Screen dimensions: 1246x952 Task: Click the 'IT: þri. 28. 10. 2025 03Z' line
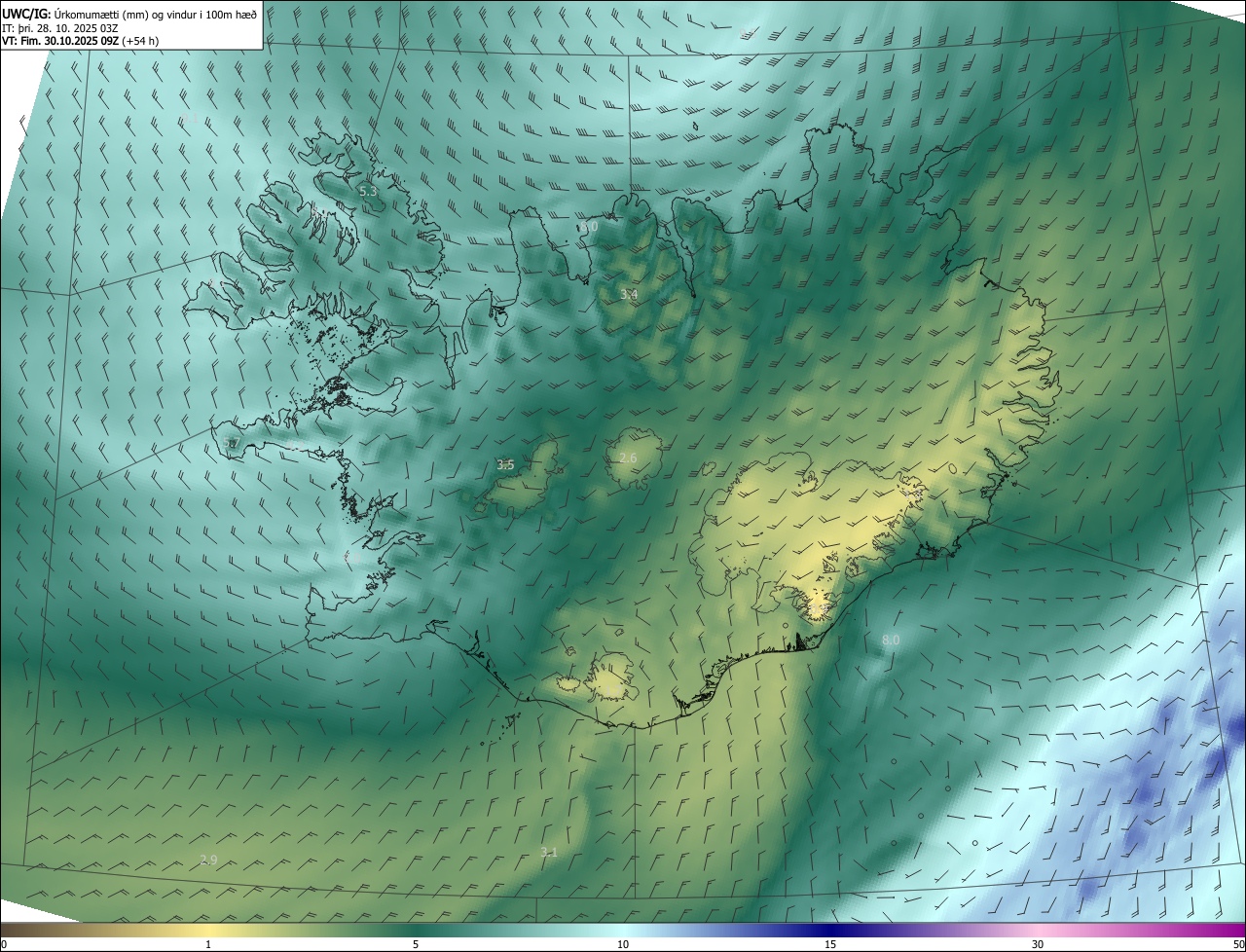[x=58, y=27]
